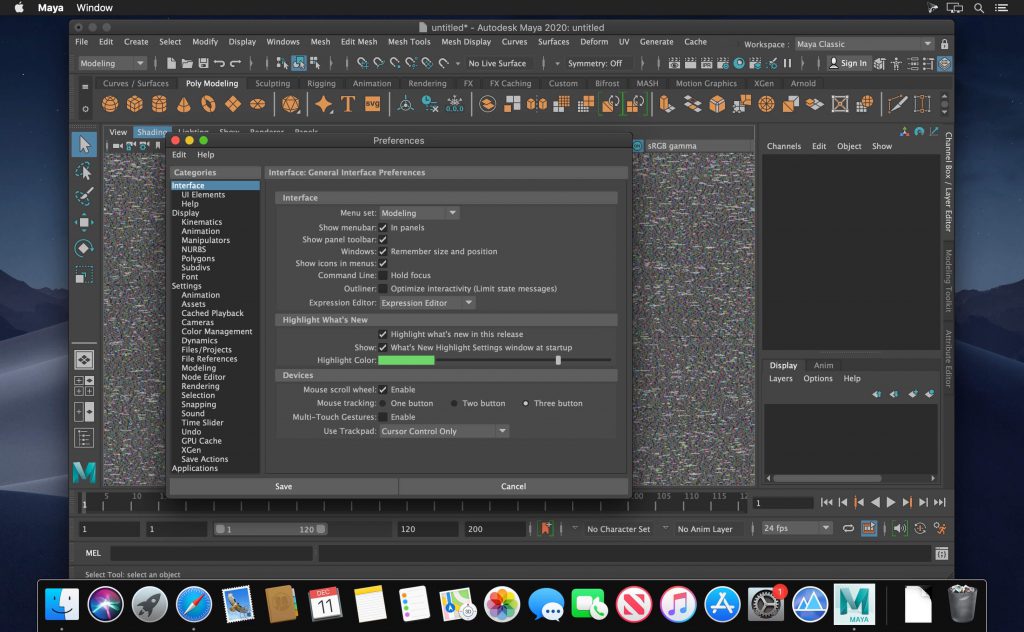Create an SVG object from the shelf
The image size is (1024, 632).
[x=371, y=103]
